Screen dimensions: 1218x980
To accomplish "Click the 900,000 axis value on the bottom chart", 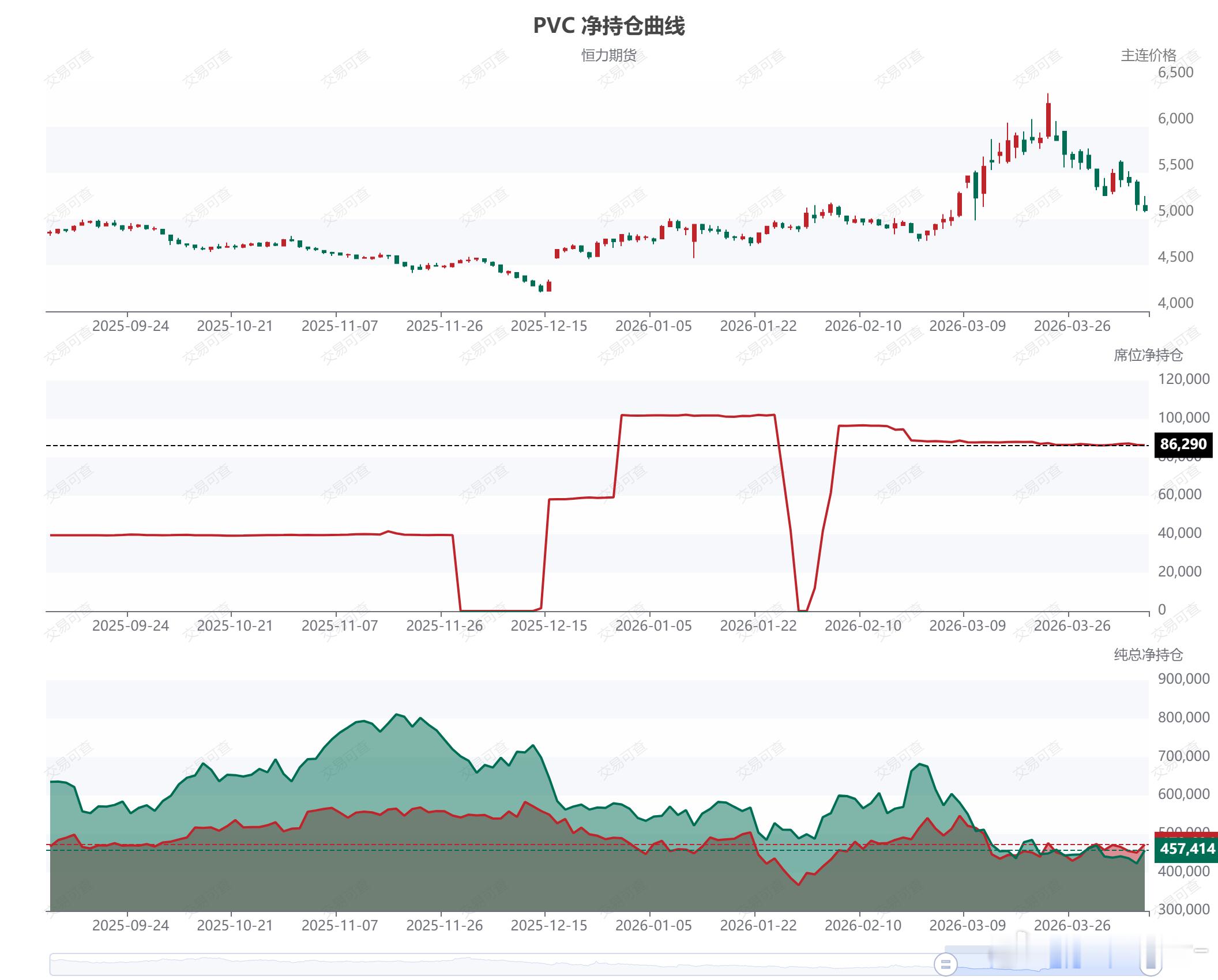I will point(1183,679).
